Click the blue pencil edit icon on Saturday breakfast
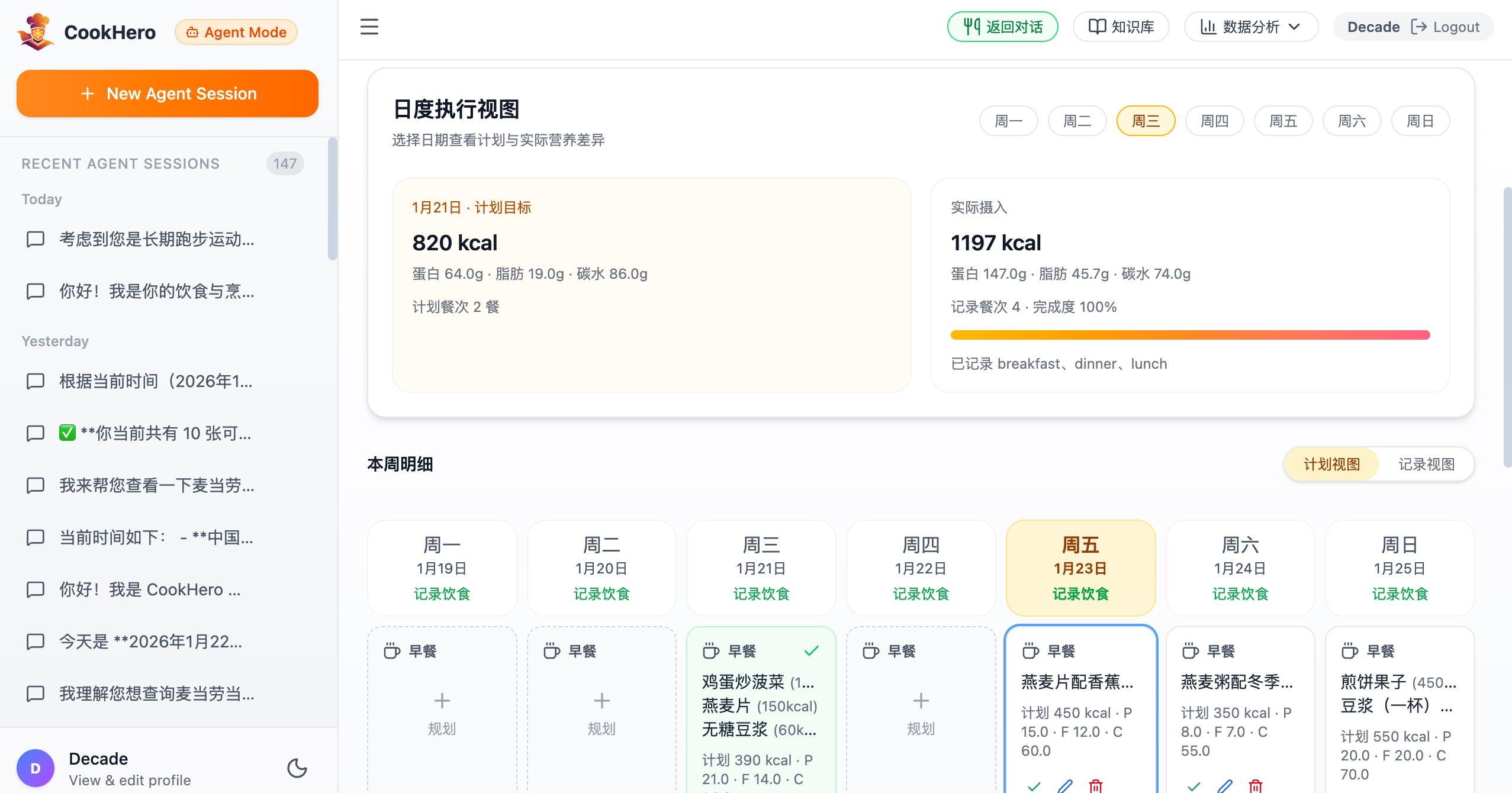This screenshot has height=793, width=1512. tap(1224, 786)
